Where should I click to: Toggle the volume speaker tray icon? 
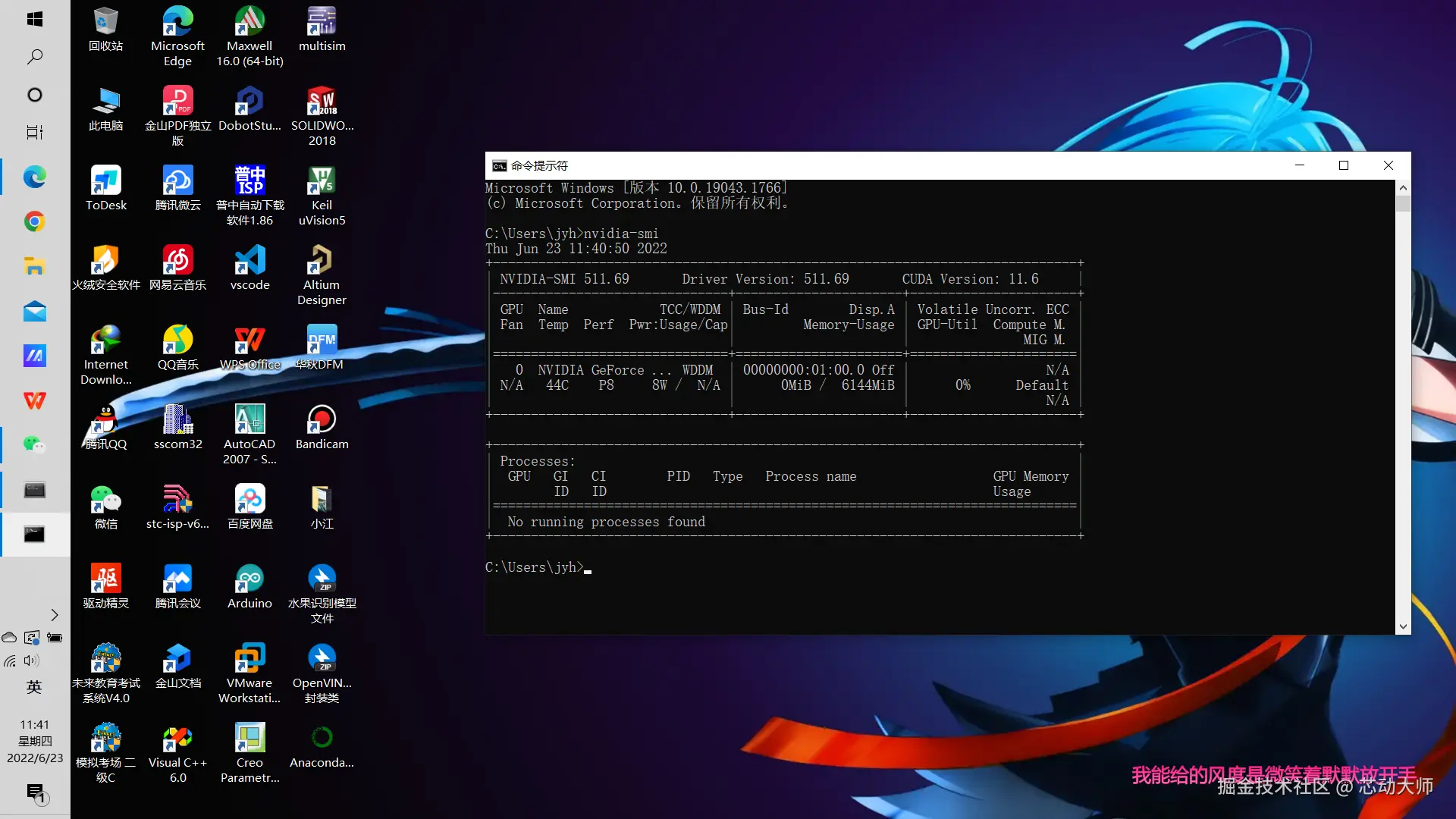coord(31,661)
